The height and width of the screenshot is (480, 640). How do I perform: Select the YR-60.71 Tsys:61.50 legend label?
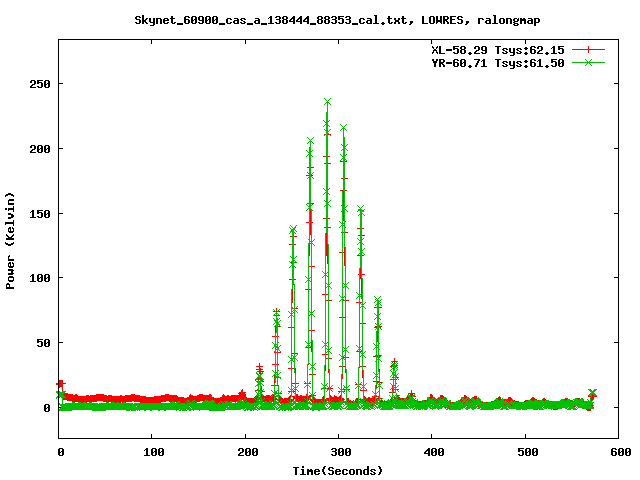pyautogui.click(x=498, y=63)
